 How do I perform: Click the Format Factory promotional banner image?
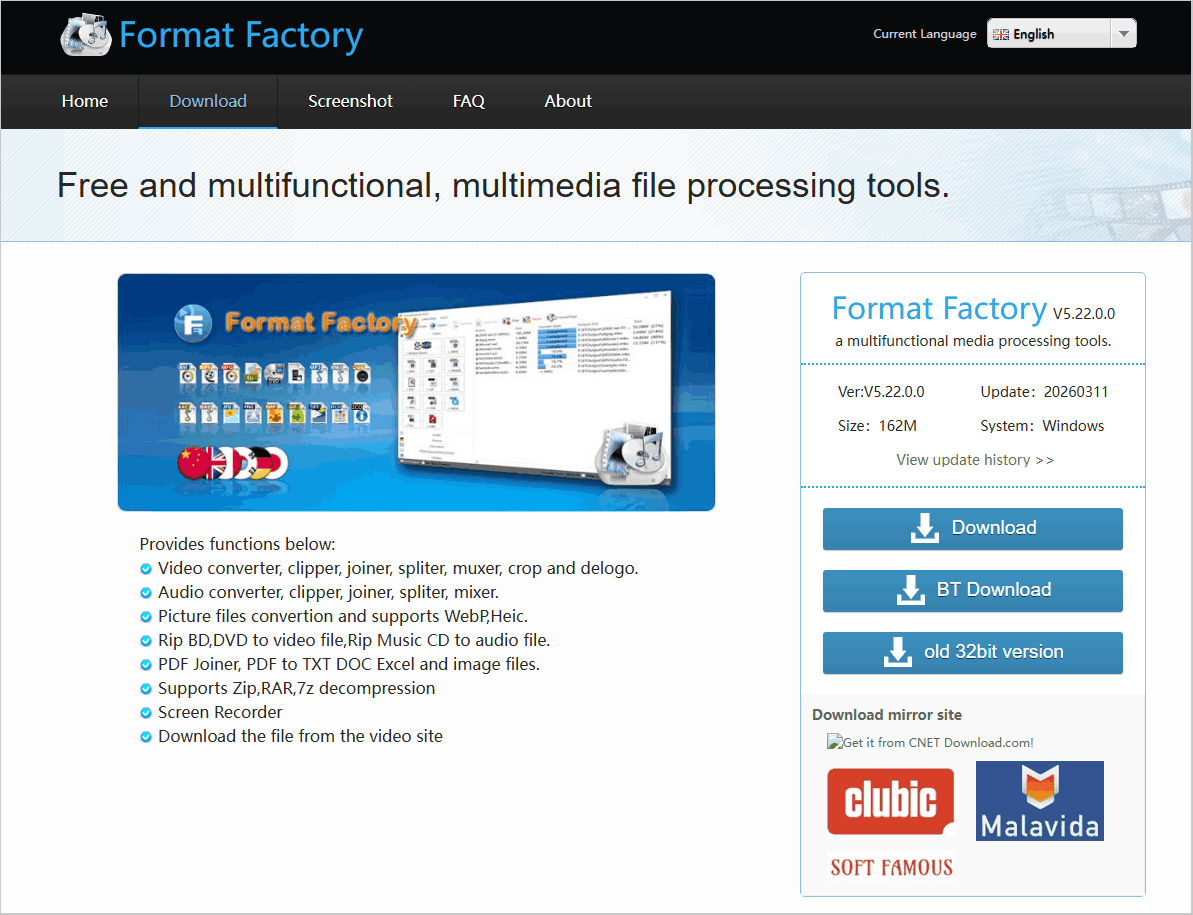point(416,392)
